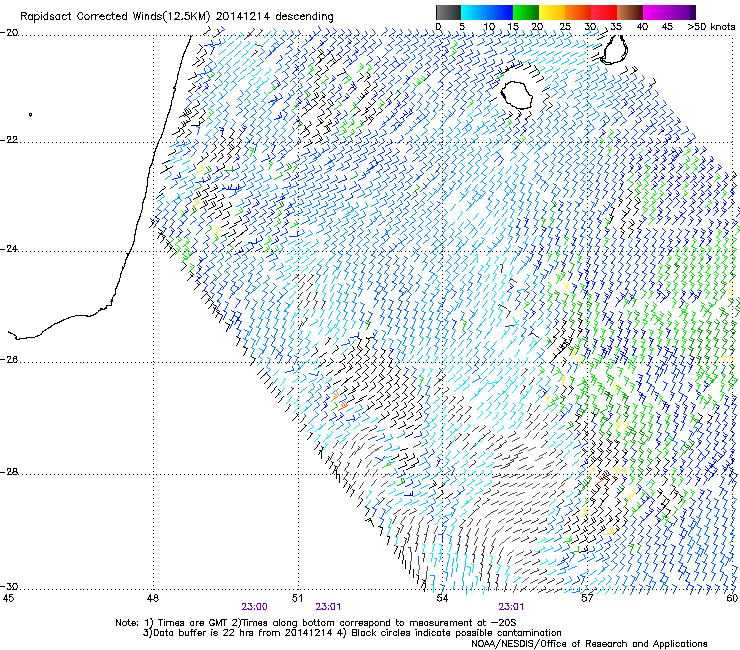This screenshot has width=740, height=650.
Task: Click the '48' longitude axis label
Action: coord(153,599)
